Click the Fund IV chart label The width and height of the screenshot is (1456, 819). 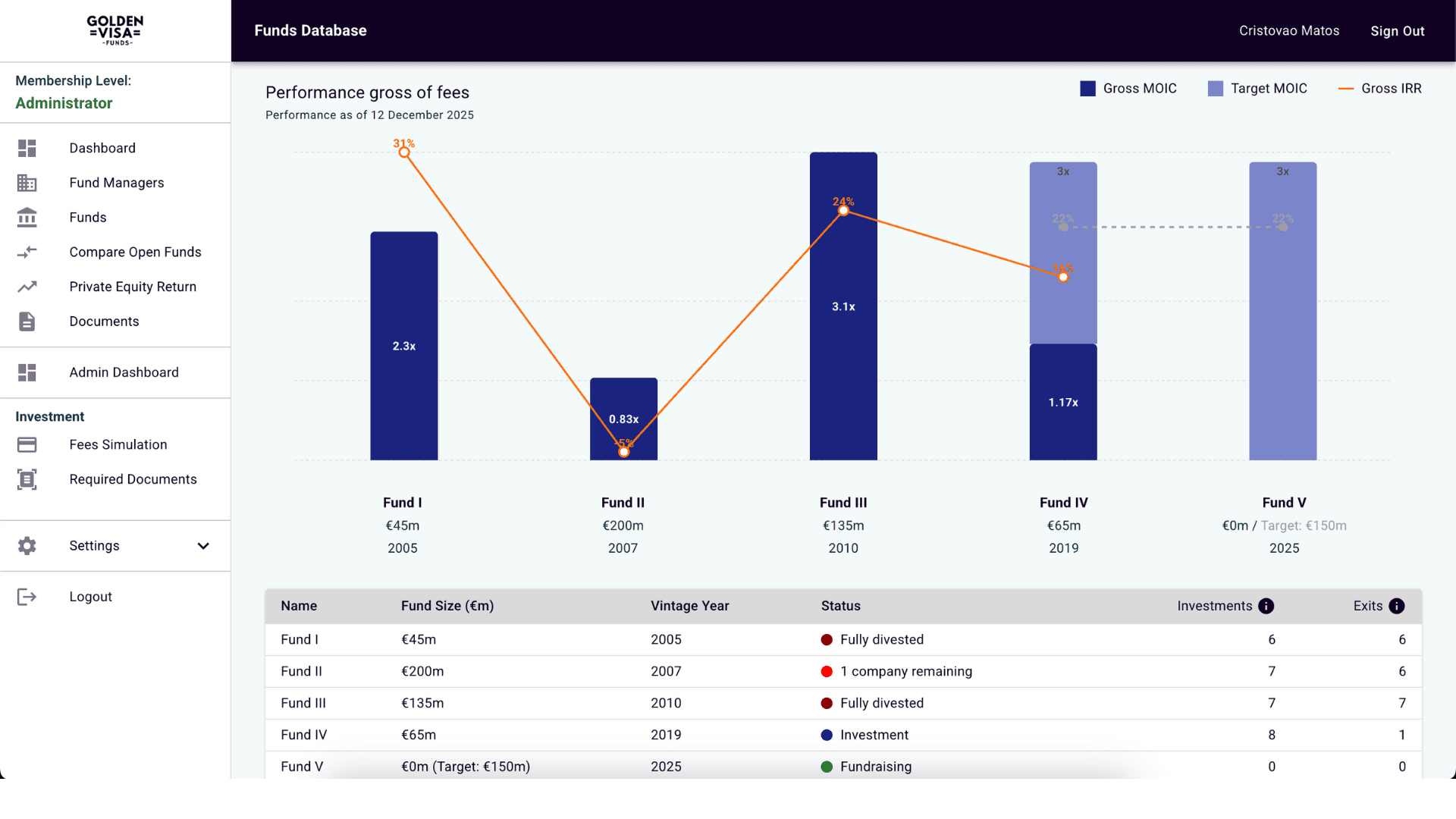tap(1063, 503)
